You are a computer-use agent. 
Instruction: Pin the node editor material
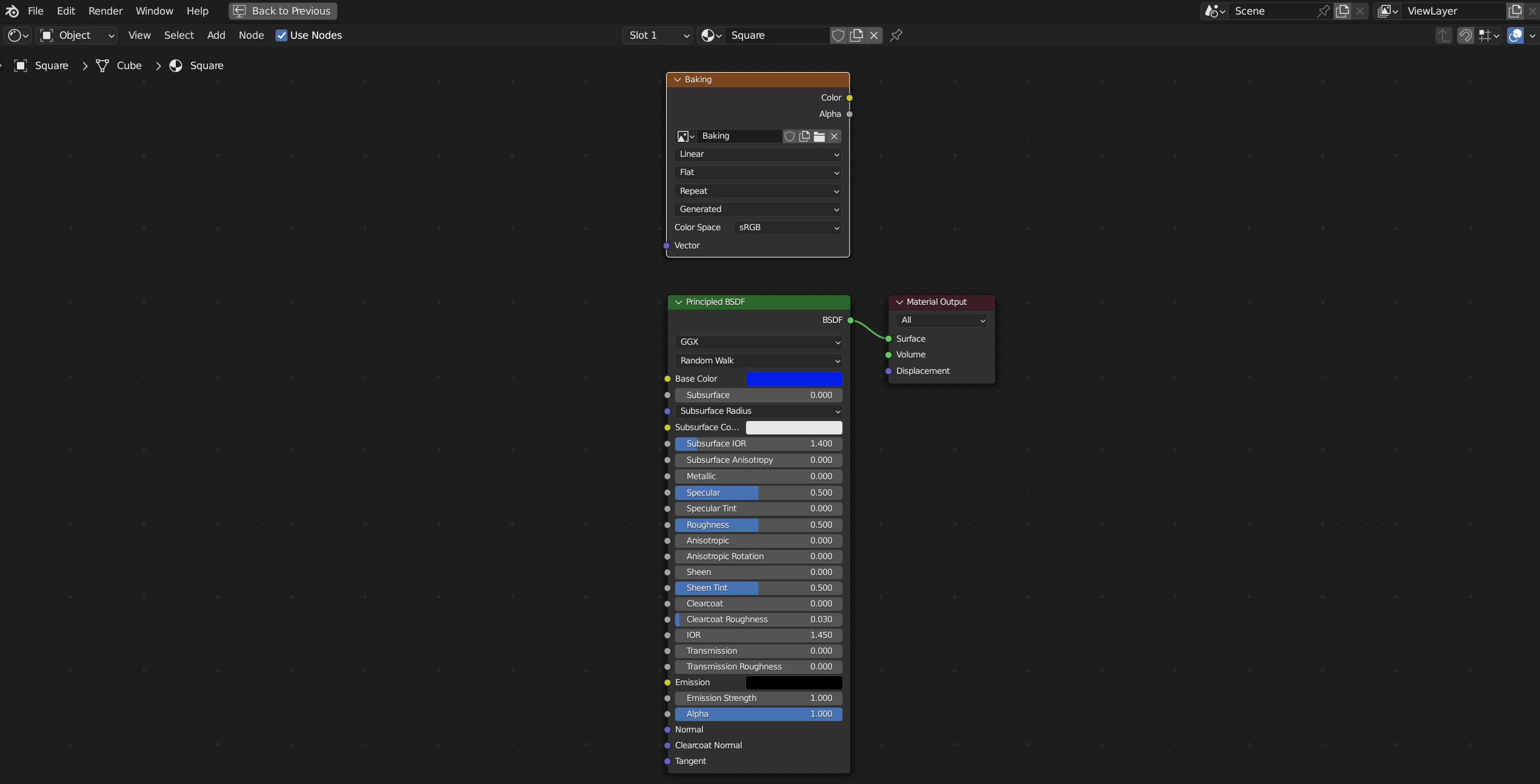pyautogui.click(x=896, y=36)
